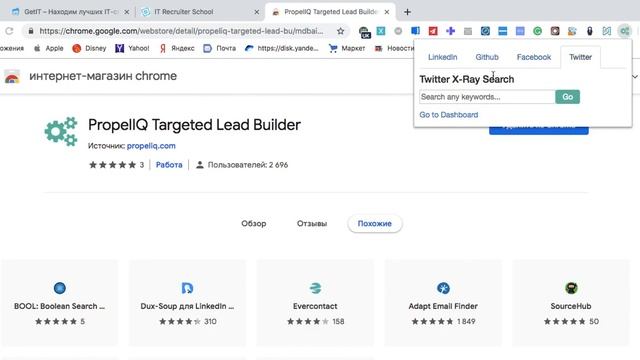
Task: Click the colorful orange-blue extension icon
Action: pyautogui.click(x=572, y=31)
